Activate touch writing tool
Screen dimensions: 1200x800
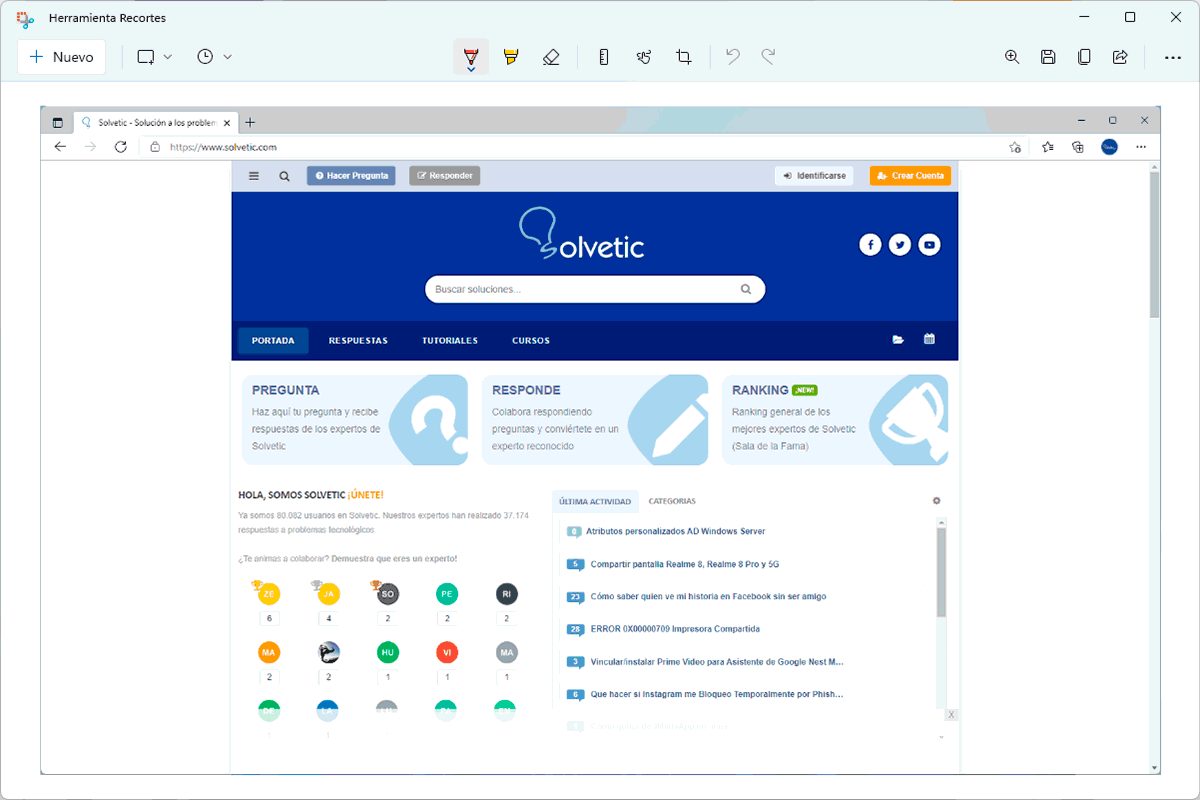(x=644, y=57)
